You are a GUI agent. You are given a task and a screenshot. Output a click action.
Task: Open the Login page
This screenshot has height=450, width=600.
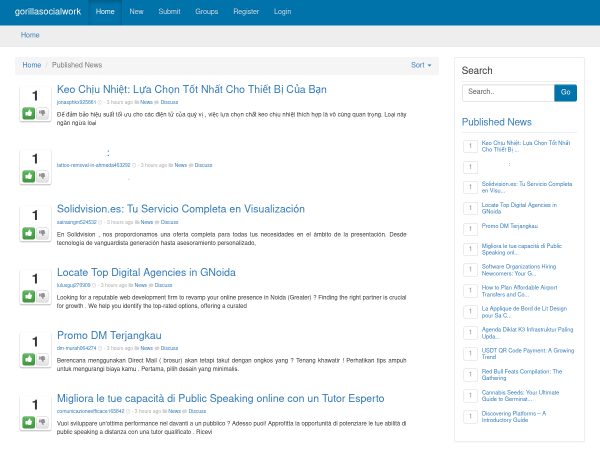click(x=282, y=12)
